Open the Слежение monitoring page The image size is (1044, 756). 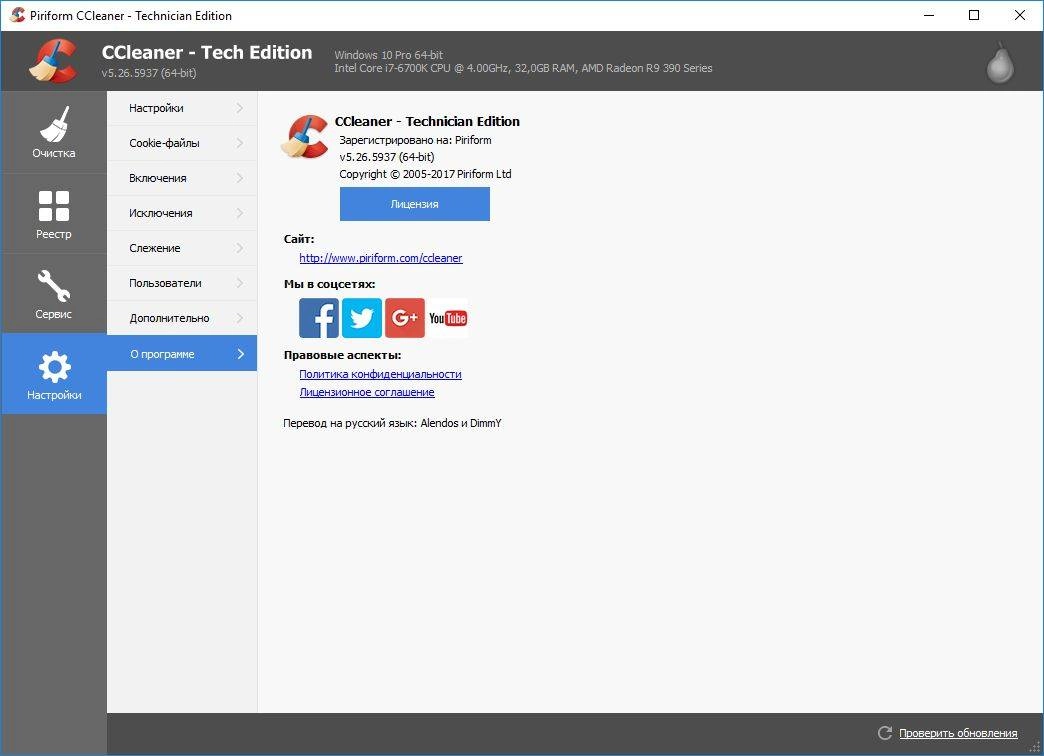coord(182,248)
